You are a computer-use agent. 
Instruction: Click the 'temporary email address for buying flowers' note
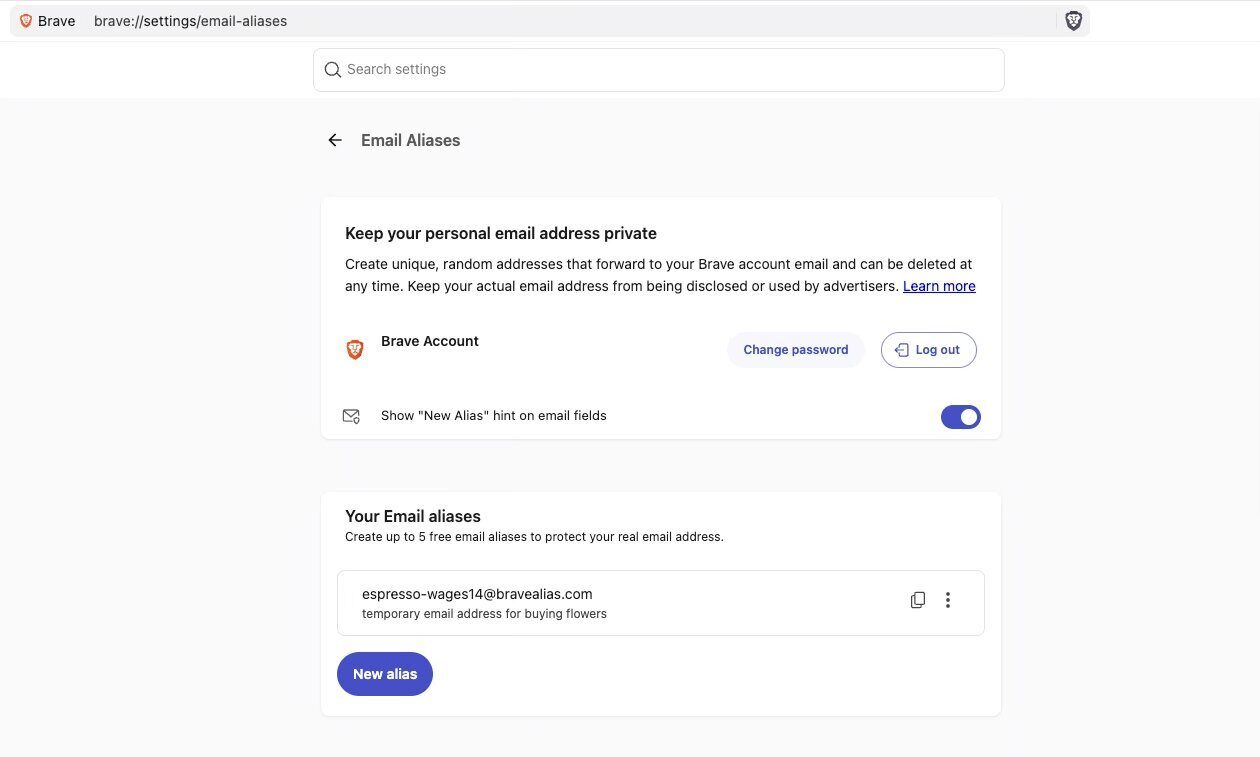pyautogui.click(x=484, y=614)
